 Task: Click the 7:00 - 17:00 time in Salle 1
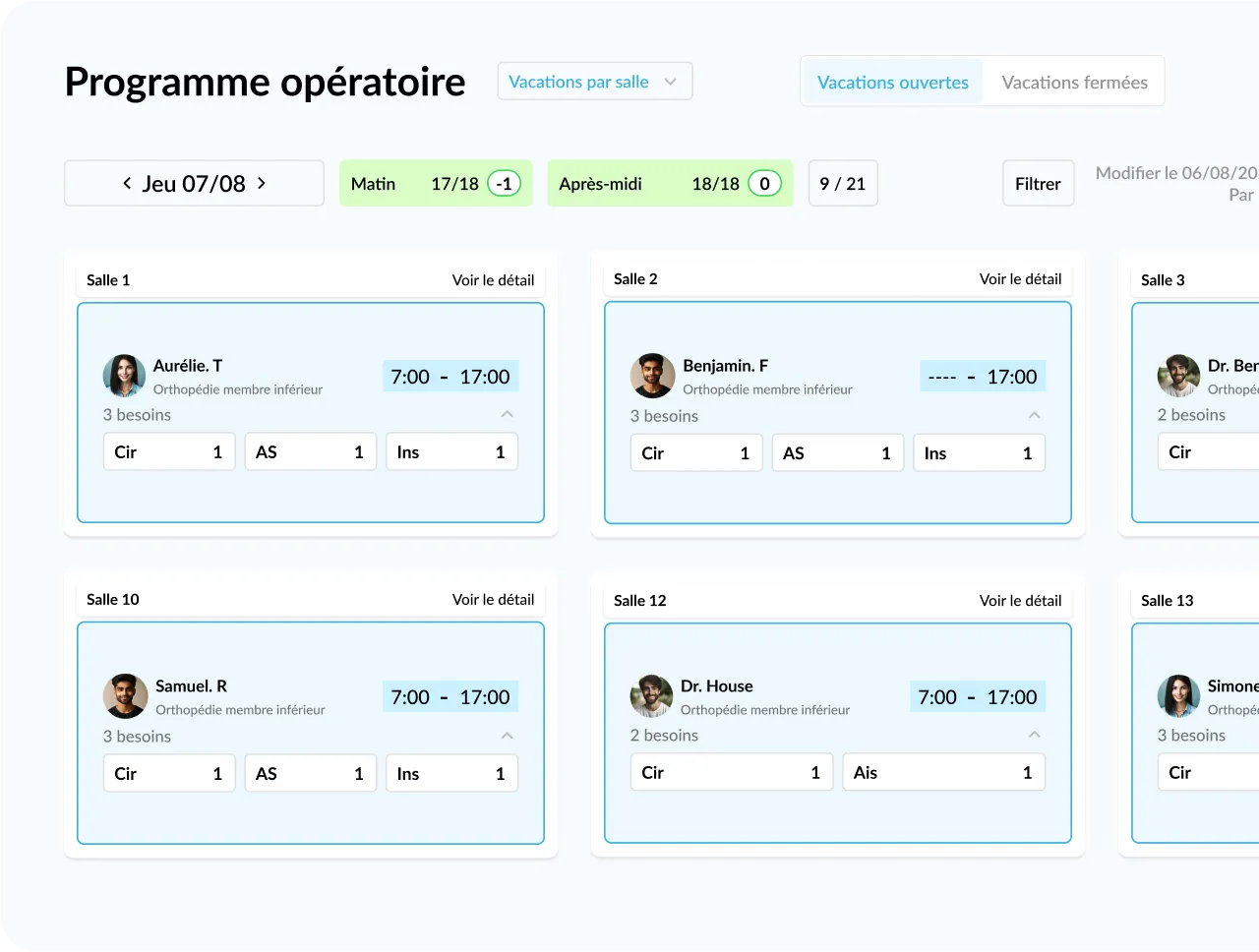[x=450, y=377]
